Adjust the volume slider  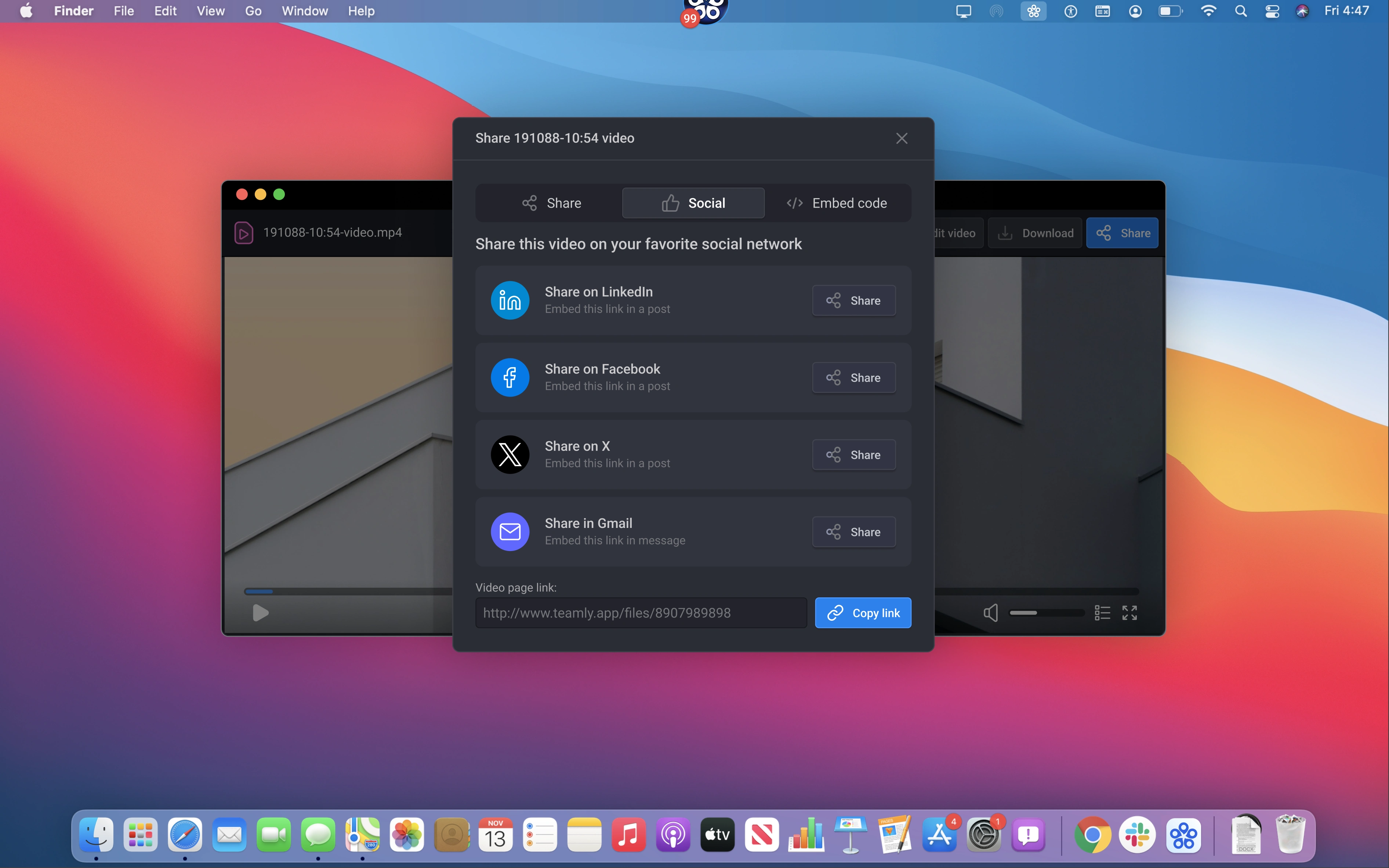pos(1046,613)
